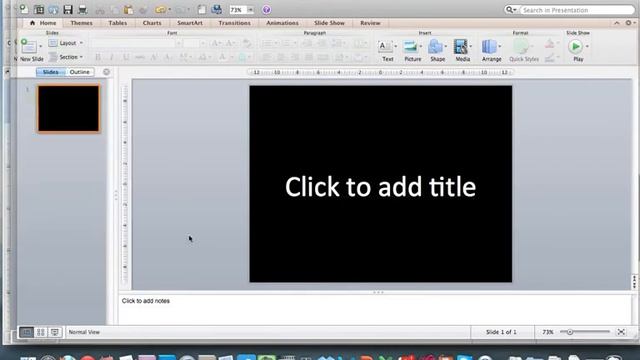Image resolution: width=640 pixels, height=360 pixels.
Task: Click the Open file toolbar icon
Action: point(53,9)
